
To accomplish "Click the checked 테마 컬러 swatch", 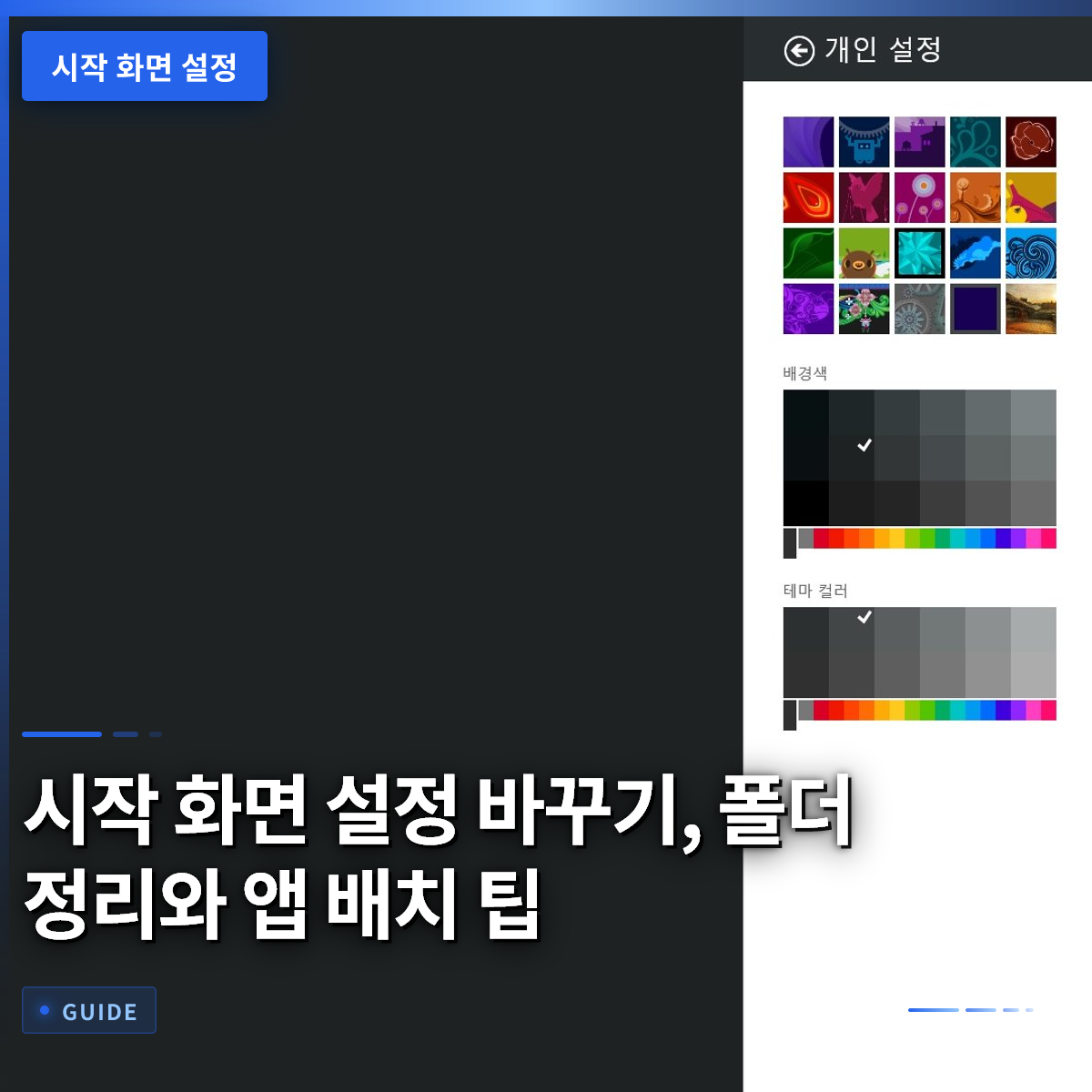I will [852, 629].
